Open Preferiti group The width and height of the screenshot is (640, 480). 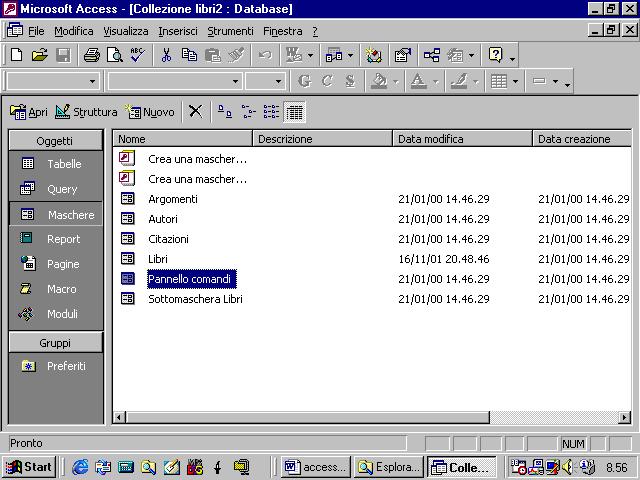55,366
